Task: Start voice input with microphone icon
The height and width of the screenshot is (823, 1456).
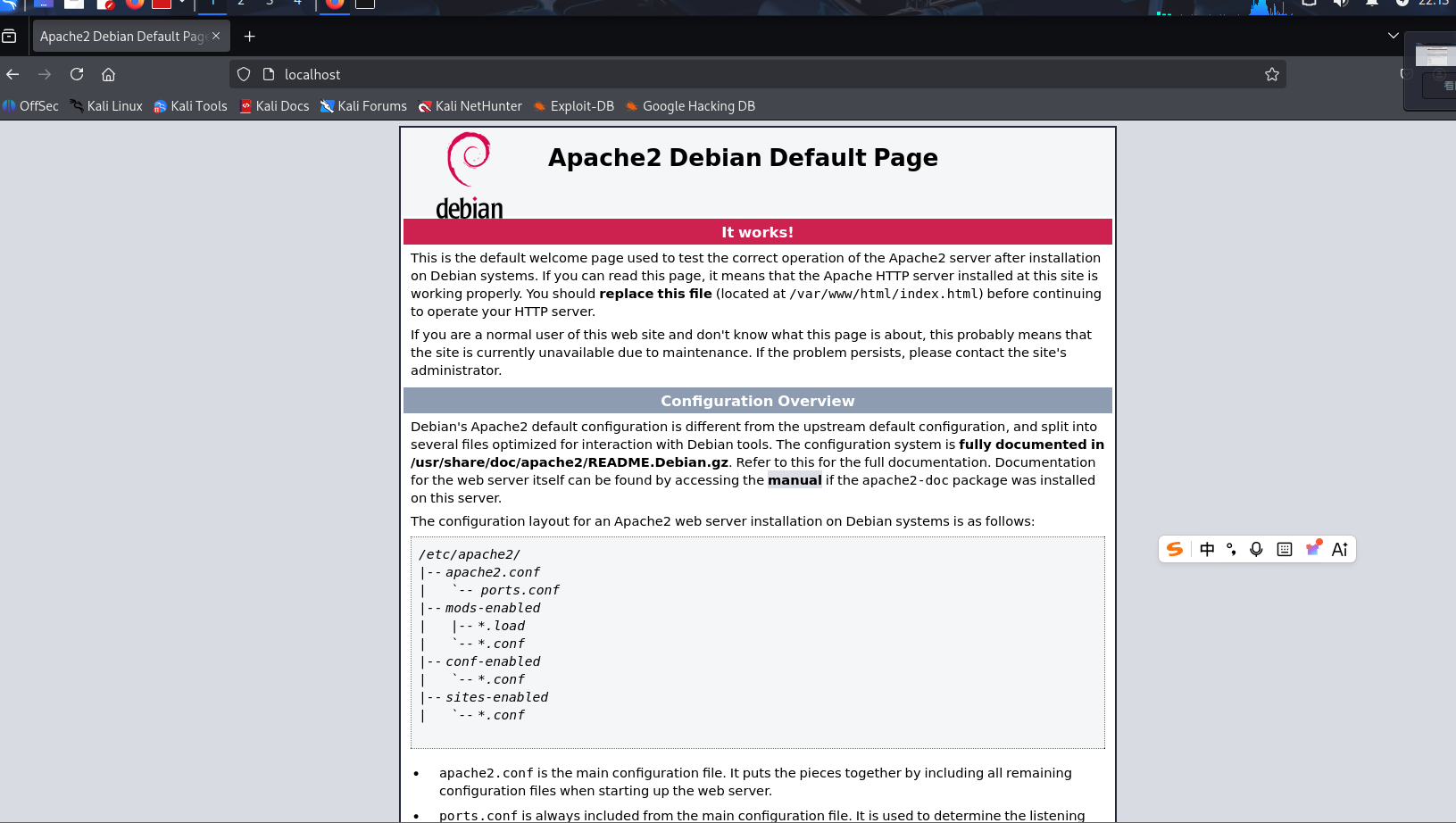Action: tap(1256, 549)
